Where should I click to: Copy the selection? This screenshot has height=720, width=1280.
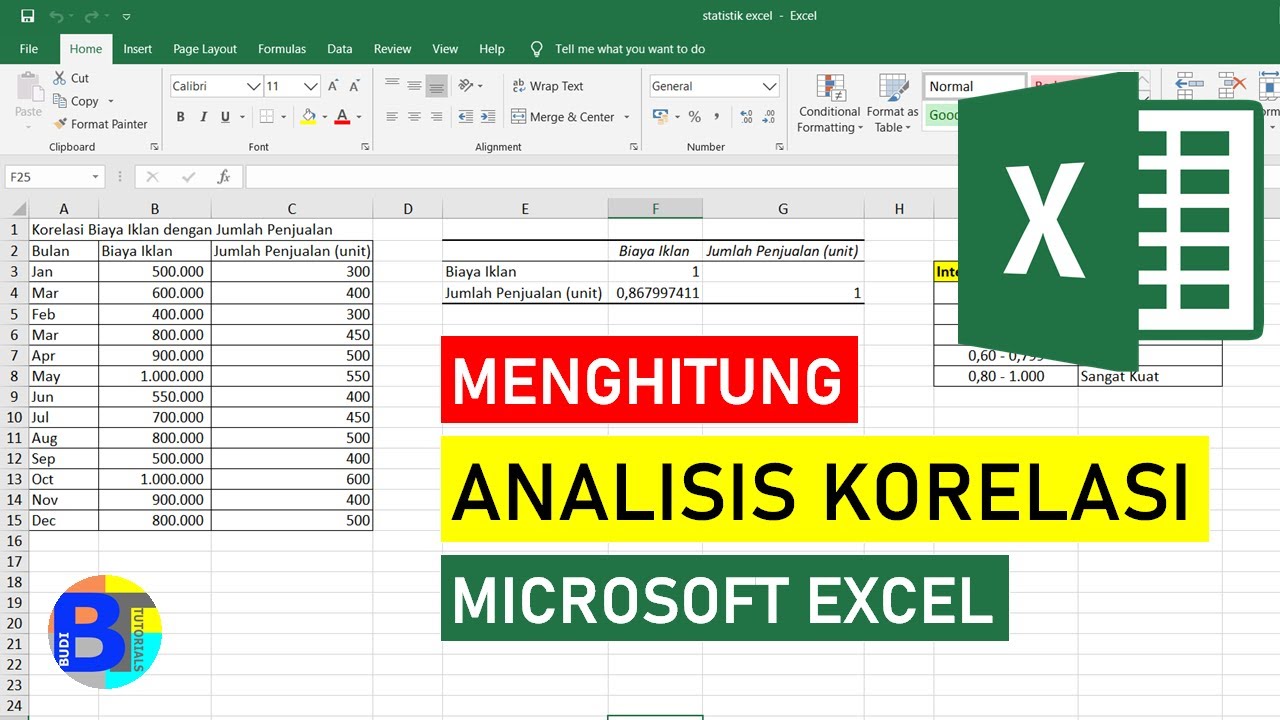[x=76, y=101]
